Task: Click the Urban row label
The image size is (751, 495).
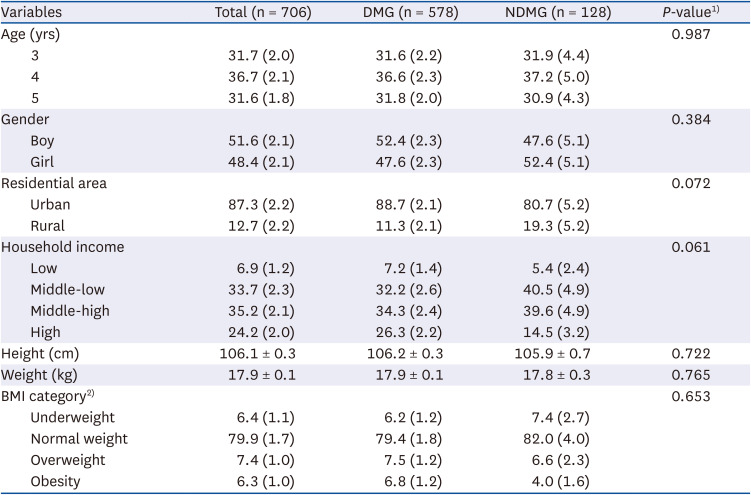Action: [x=49, y=204]
